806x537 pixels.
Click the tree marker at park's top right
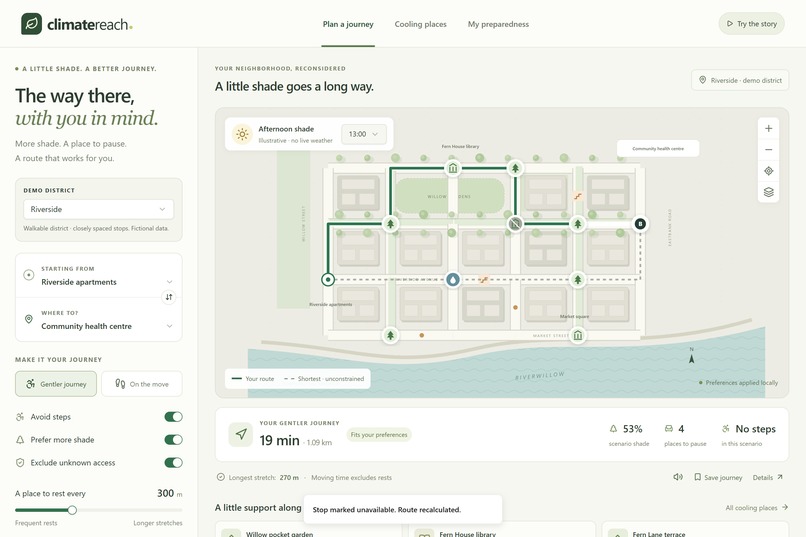coord(515,168)
